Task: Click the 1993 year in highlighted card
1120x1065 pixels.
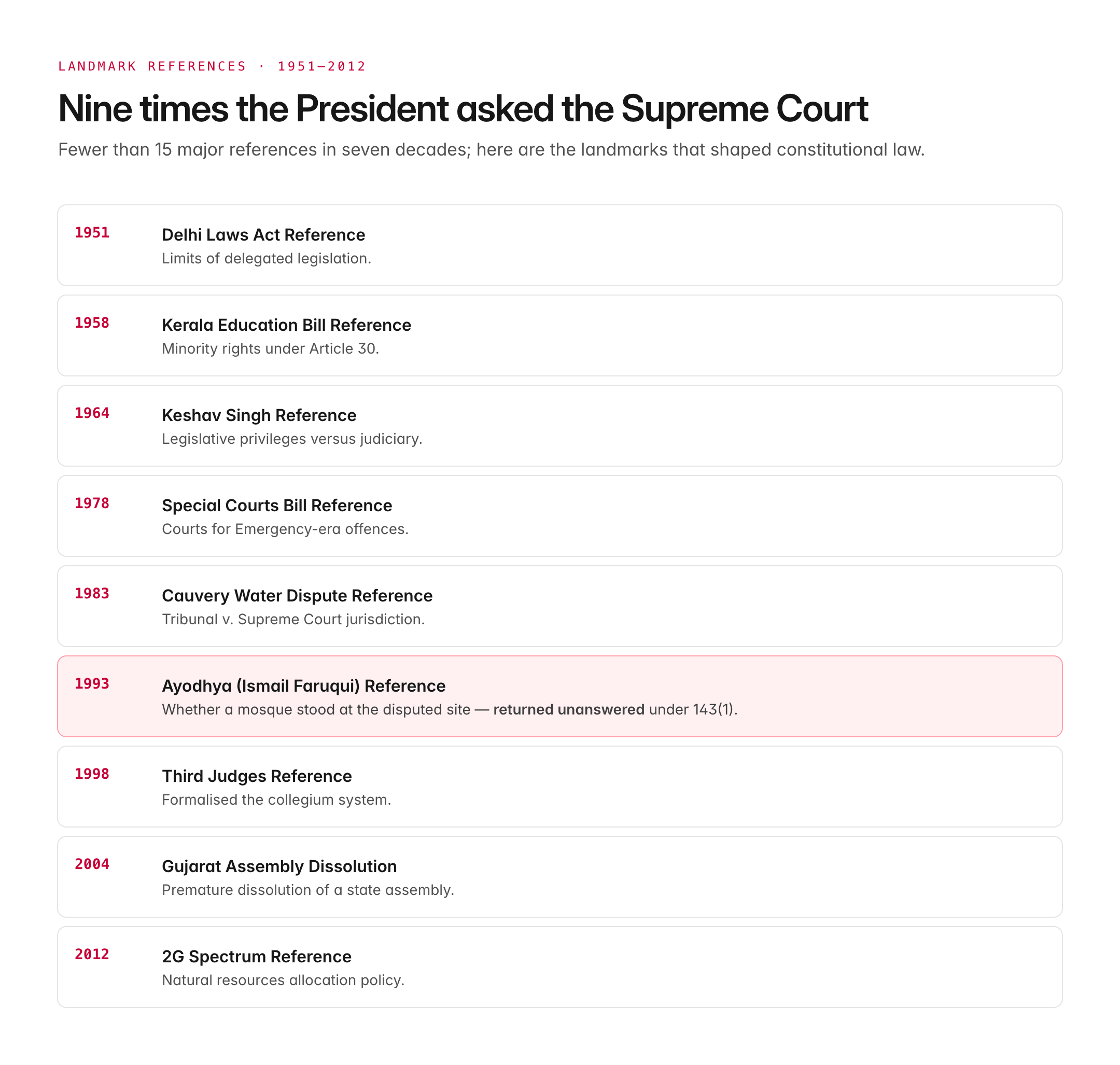Action: (92, 684)
